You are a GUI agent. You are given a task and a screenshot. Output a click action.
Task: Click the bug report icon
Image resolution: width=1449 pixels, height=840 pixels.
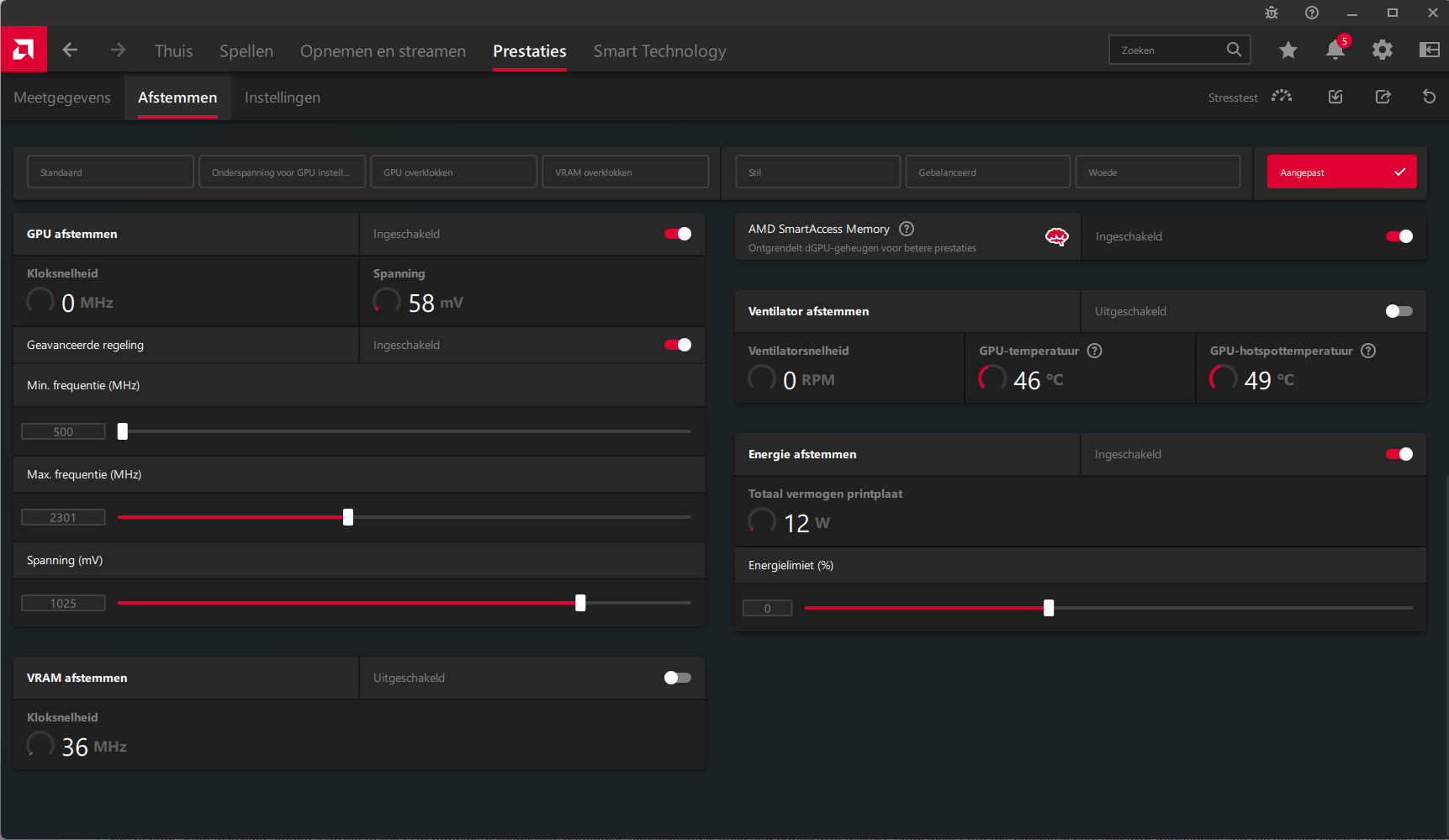1272,13
